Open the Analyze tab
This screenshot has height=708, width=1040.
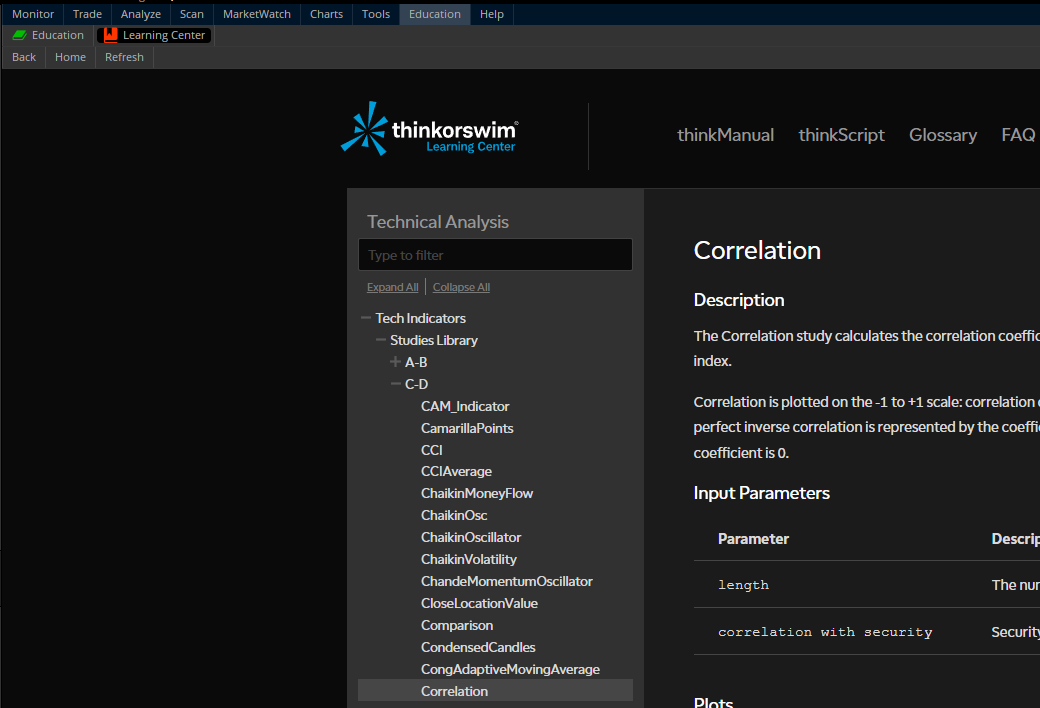pos(140,14)
